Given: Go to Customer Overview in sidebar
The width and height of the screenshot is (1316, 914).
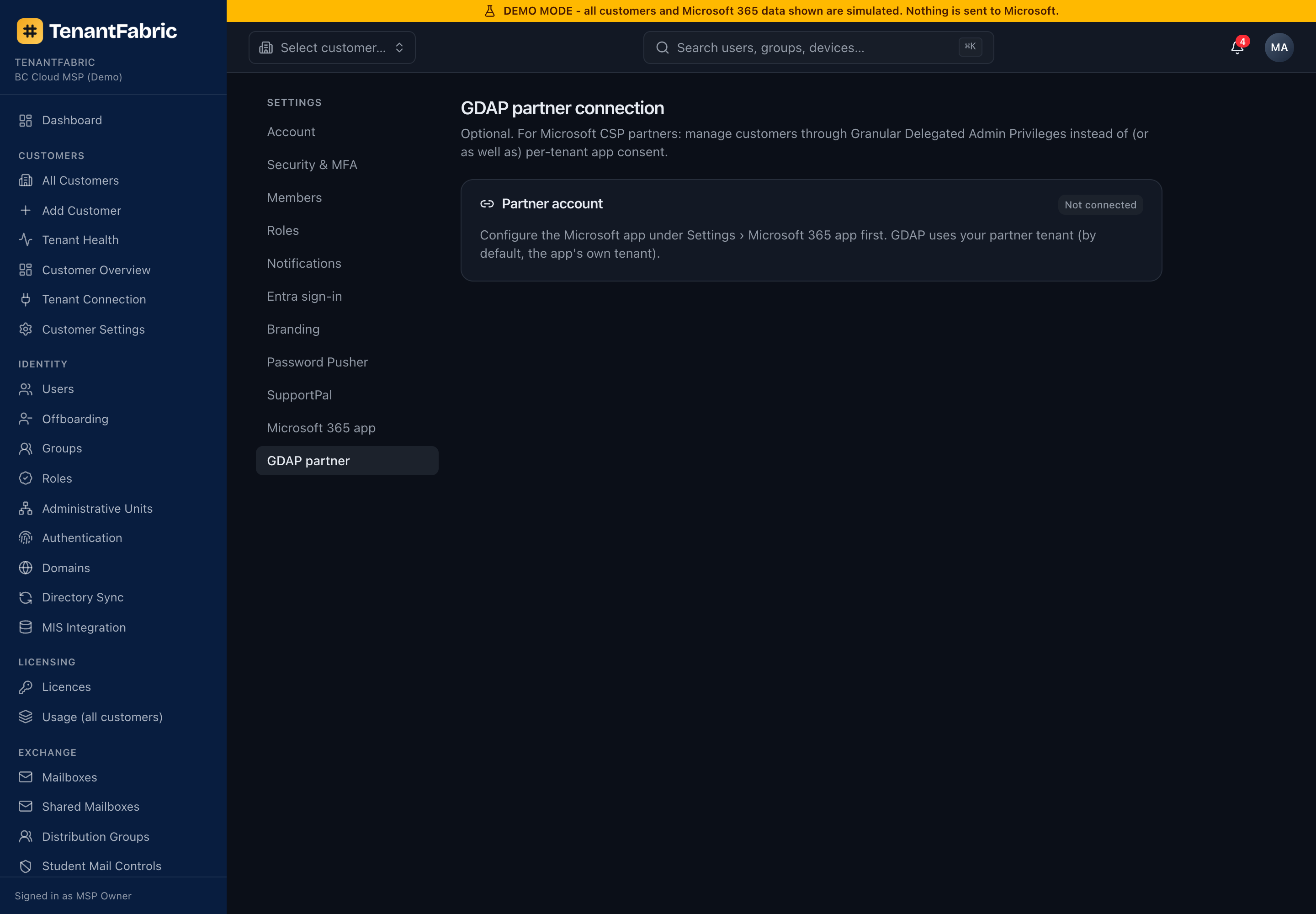Looking at the screenshot, I should pos(113,270).
